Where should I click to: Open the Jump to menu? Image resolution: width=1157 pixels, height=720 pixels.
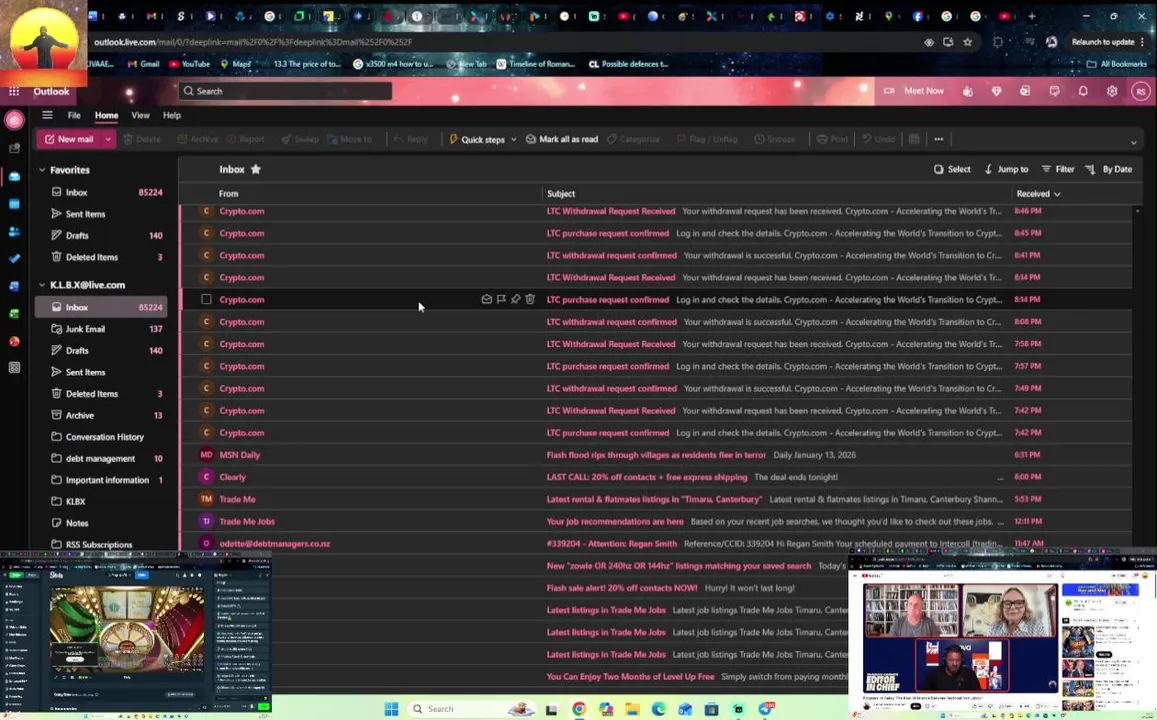pos(1006,169)
